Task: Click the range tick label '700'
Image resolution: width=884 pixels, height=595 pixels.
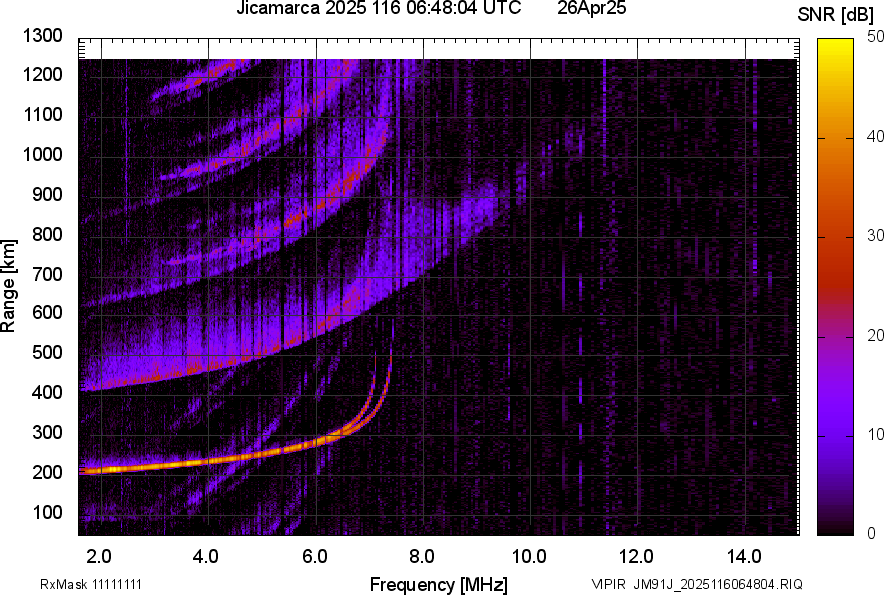Action: click(47, 274)
